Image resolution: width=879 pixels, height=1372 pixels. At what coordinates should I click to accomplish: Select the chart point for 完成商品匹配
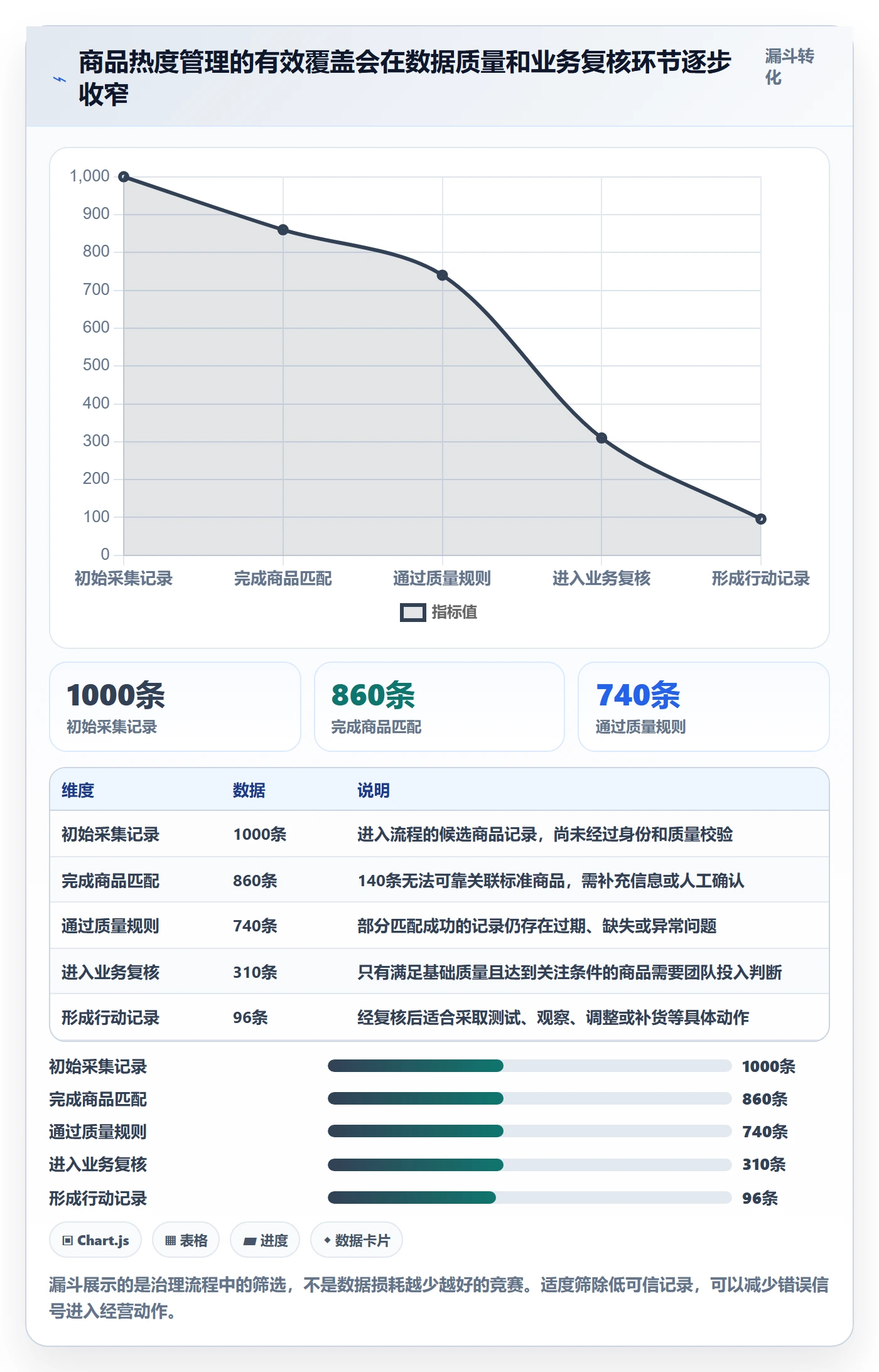(x=283, y=230)
